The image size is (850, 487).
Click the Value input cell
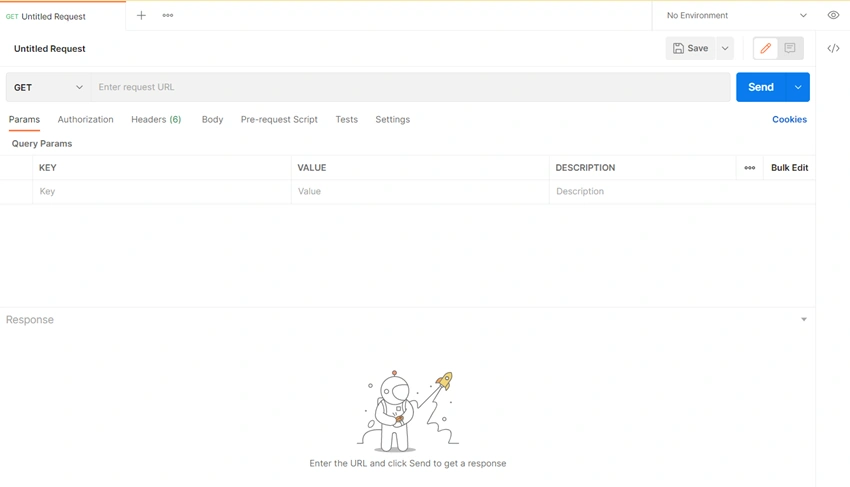(420, 191)
